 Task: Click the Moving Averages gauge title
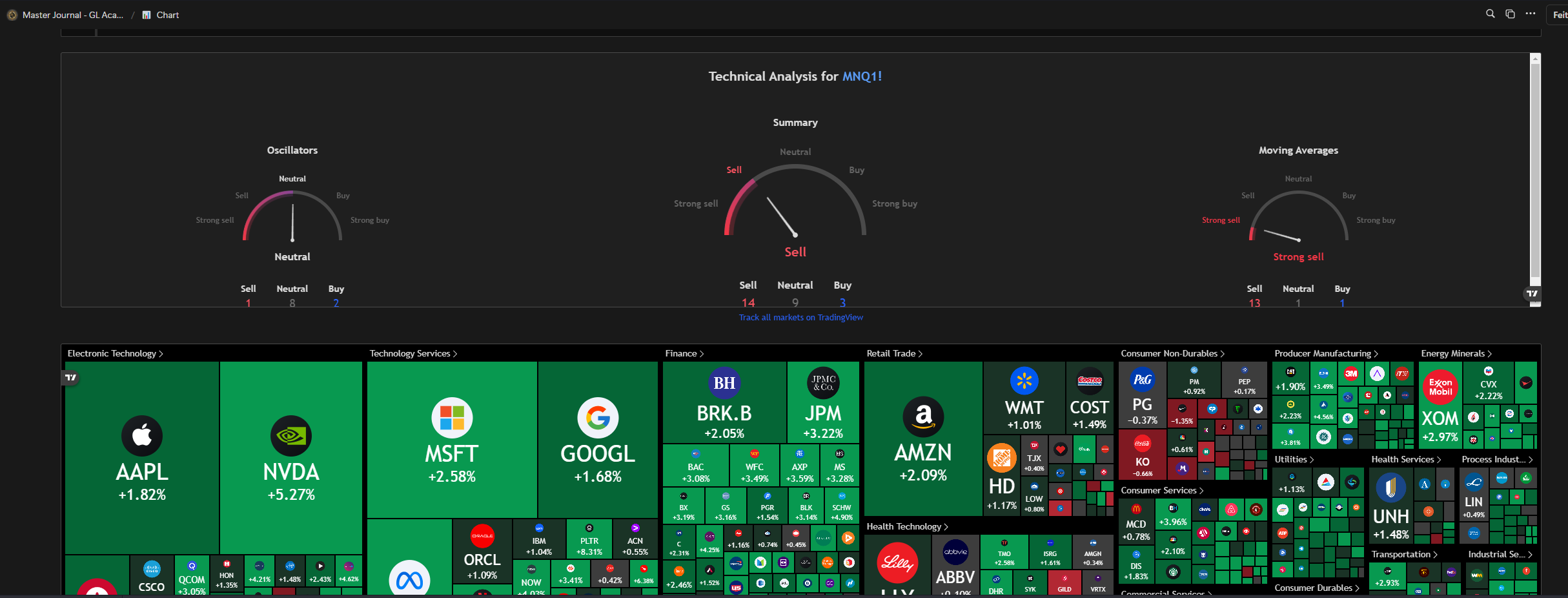coord(1298,150)
